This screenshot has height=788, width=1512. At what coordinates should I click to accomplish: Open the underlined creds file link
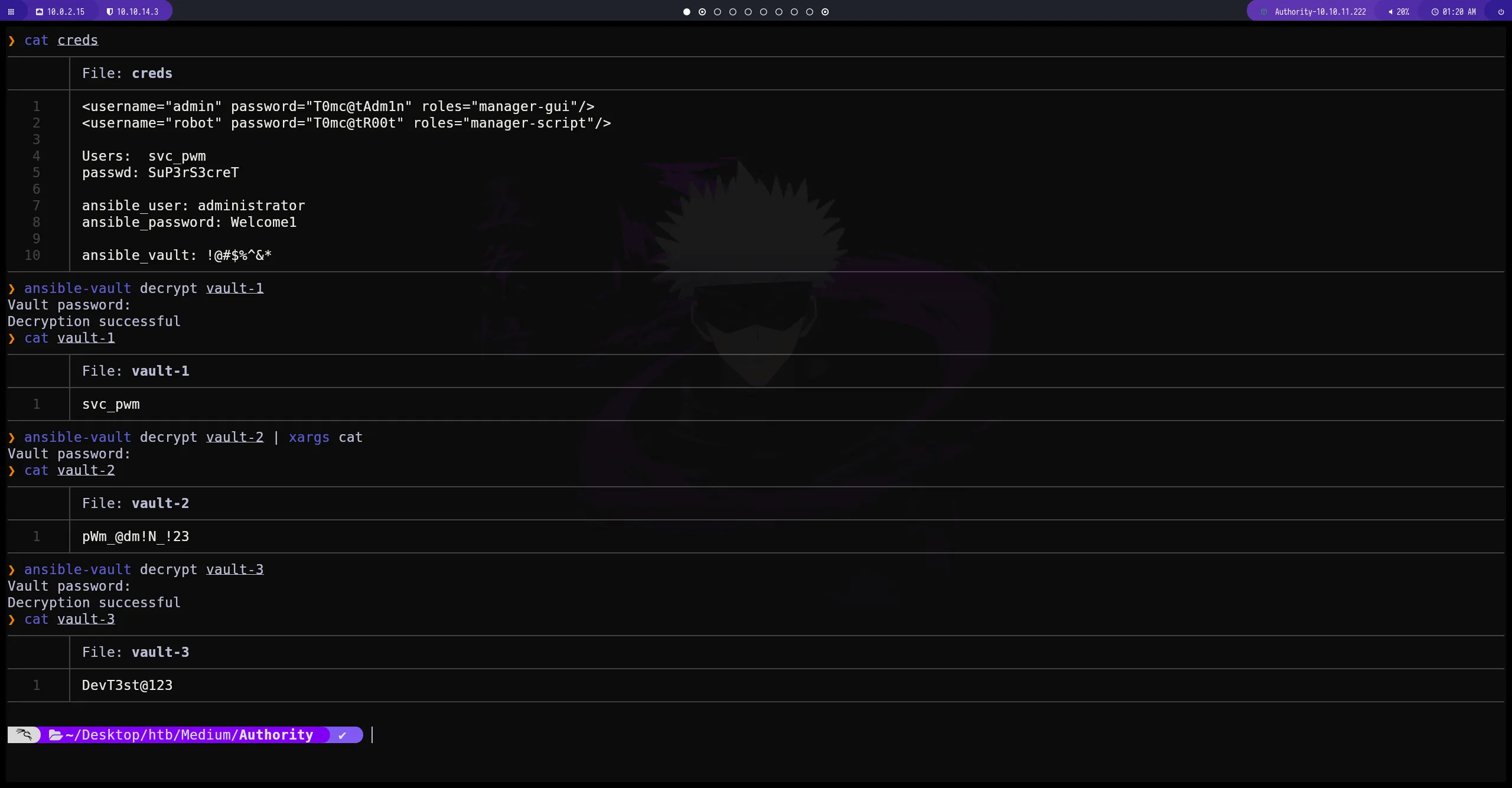[x=77, y=40]
